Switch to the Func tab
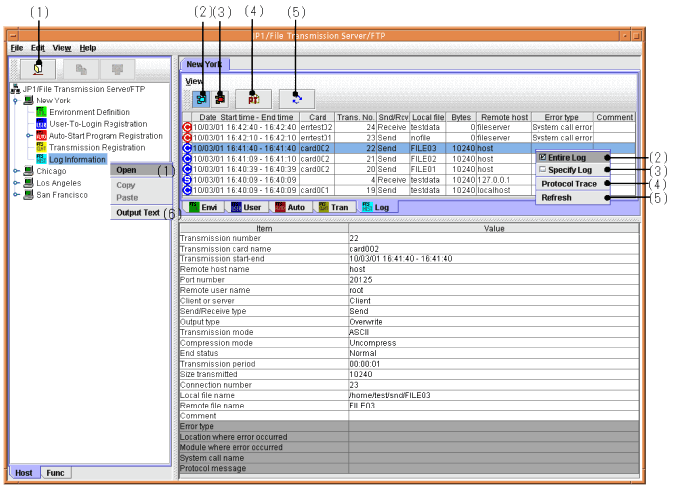The image size is (678, 487). [x=57, y=472]
